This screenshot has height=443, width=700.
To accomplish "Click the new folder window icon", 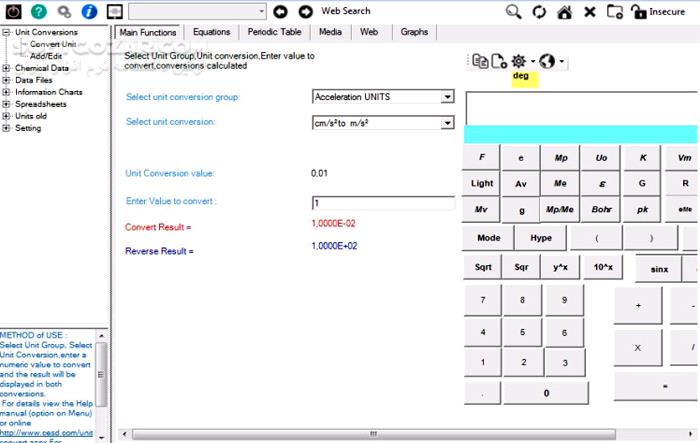I will tap(615, 12).
